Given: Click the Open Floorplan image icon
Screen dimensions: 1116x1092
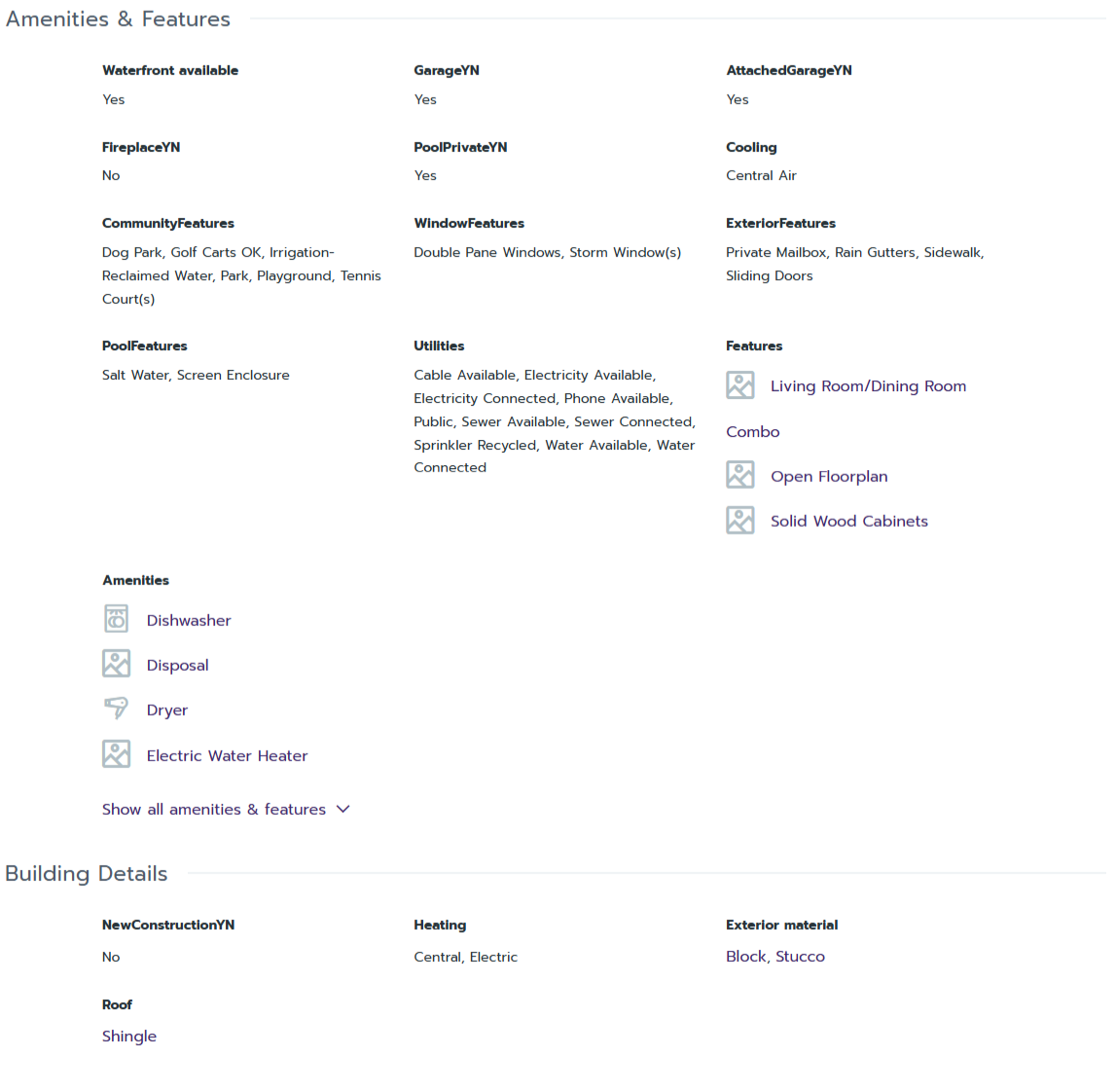Looking at the screenshot, I should [739, 475].
